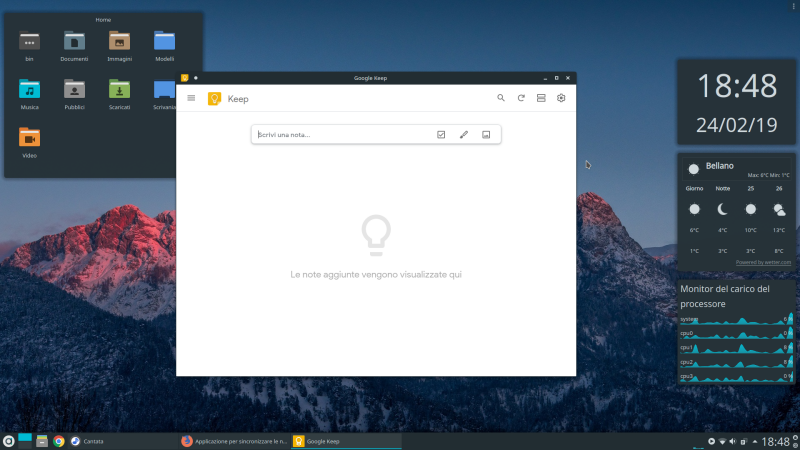Switch to the Firefox 'Applicazione per sincronizzare' window
The image size is (800, 450).
pos(235,441)
